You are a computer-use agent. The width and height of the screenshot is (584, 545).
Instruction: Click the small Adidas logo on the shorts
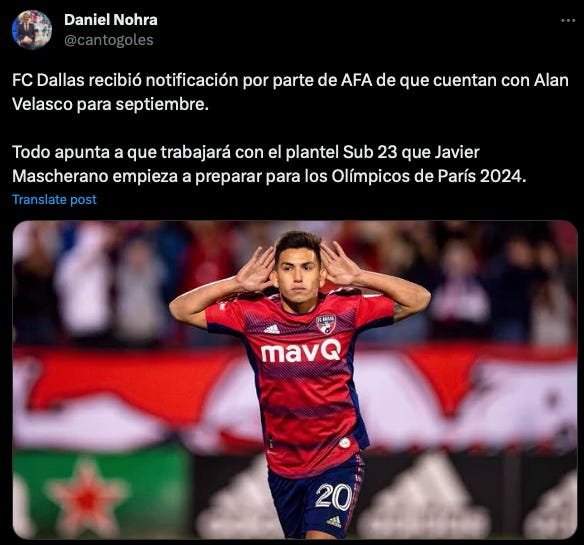coord(334,522)
